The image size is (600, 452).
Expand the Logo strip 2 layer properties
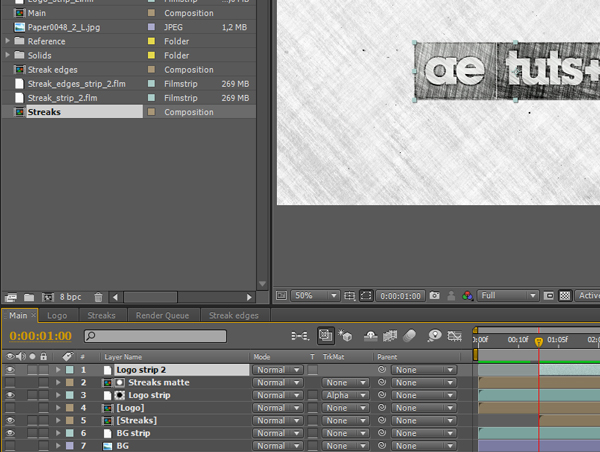pos(58,370)
